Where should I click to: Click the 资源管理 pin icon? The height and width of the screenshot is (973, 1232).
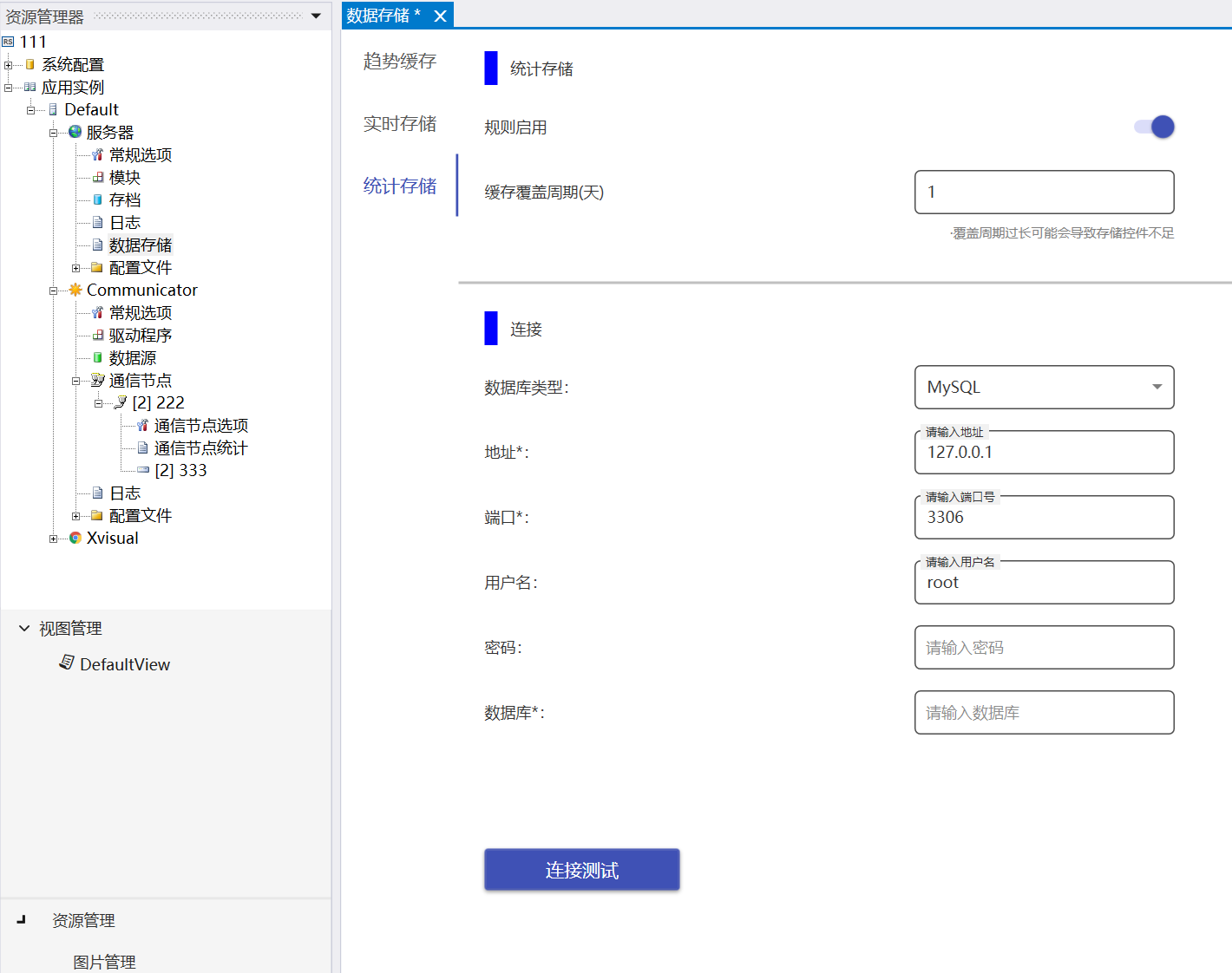[22, 919]
